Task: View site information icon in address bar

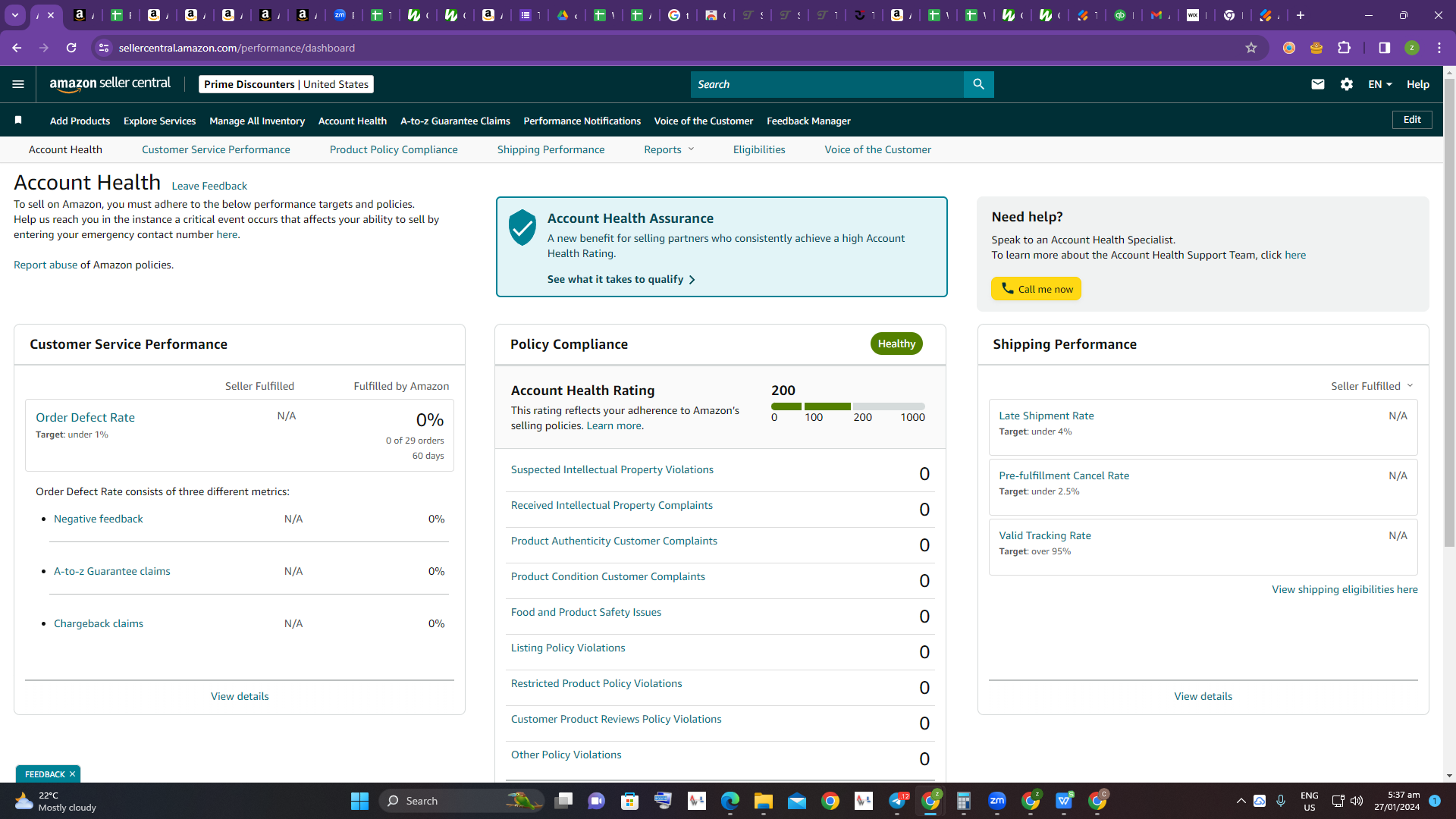Action: tap(104, 48)
